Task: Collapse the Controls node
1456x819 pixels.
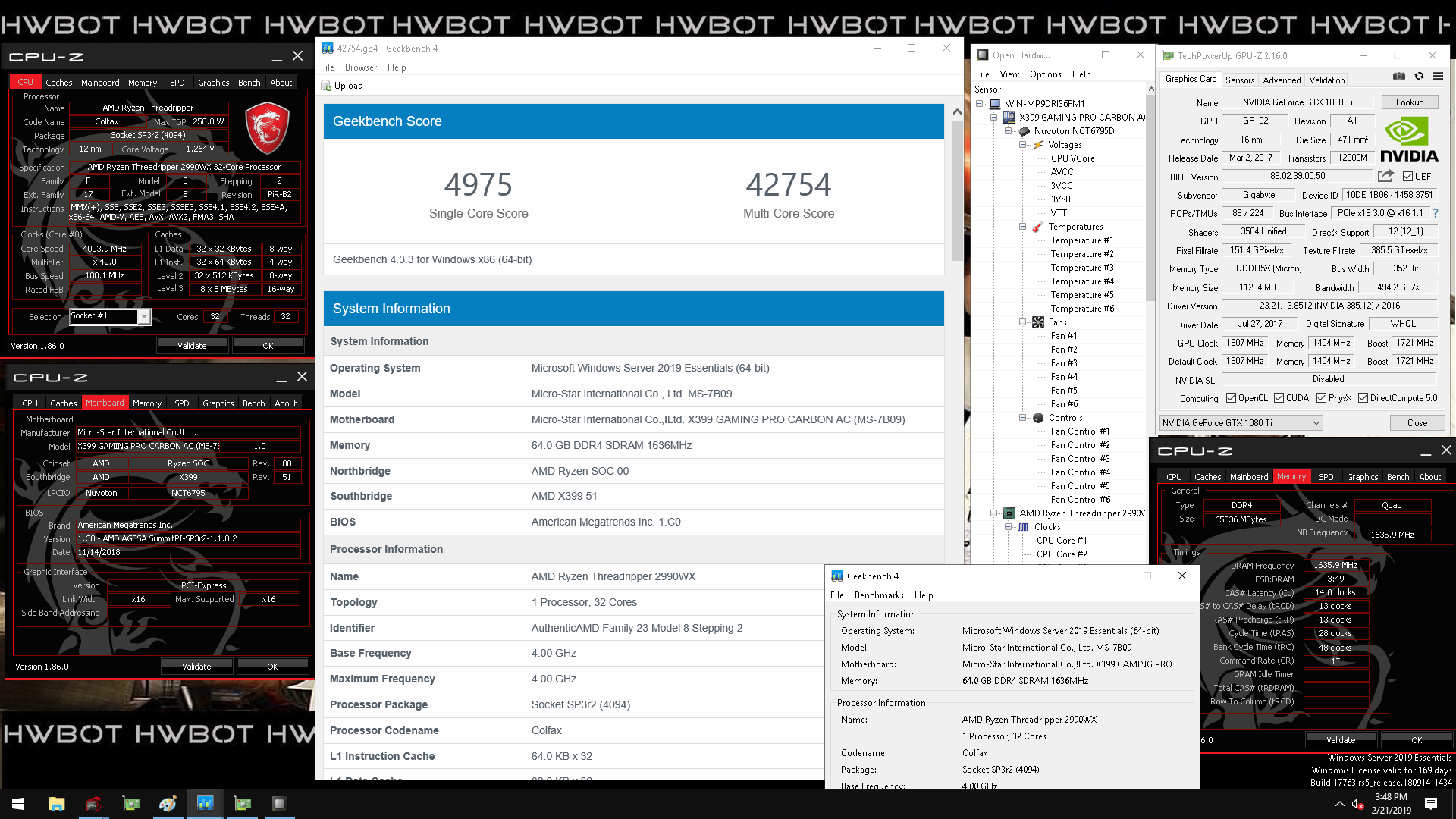Action: click(1023, 418)
